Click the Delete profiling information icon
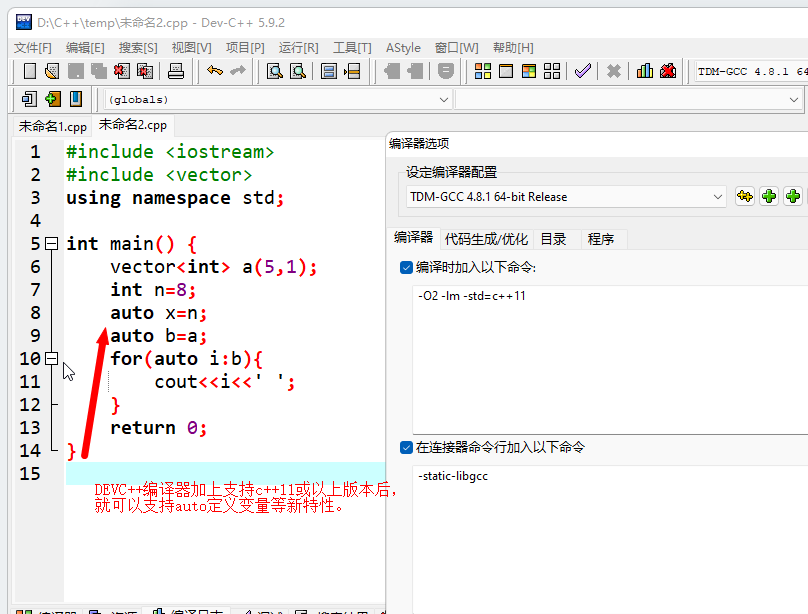The height and width of the screenshot is (614, 808). tap(668, 71)
